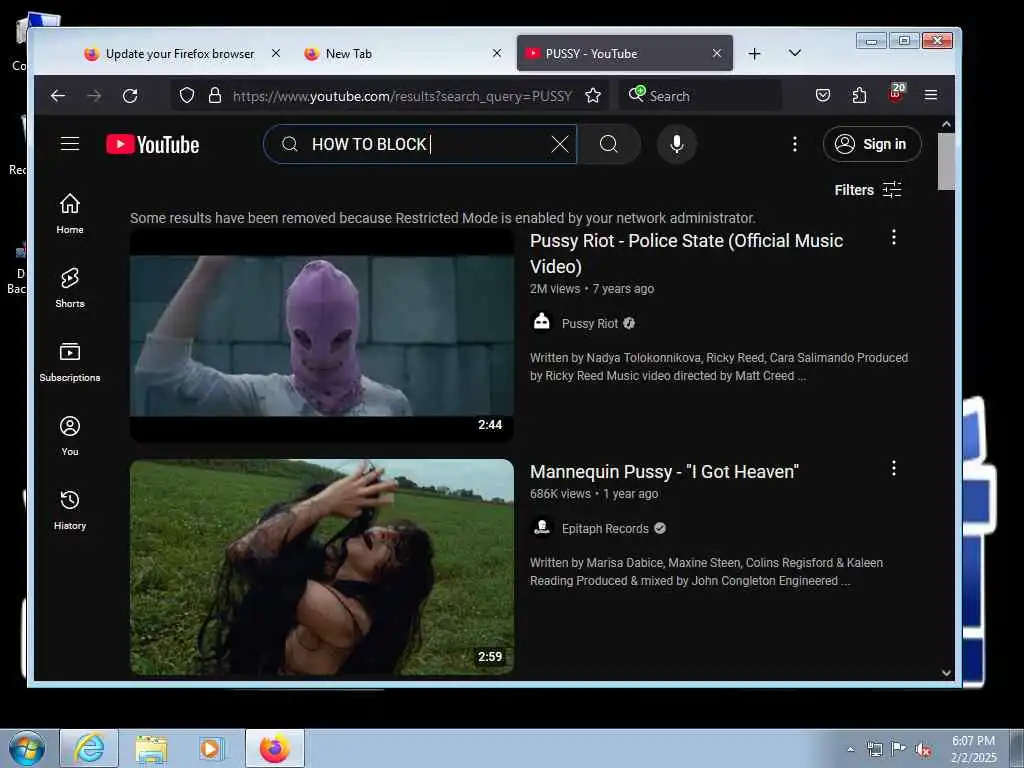Open Pussy Riot Police State video thumbnail
Viewport: 1024px width, 768px height.
pos(322,335)
